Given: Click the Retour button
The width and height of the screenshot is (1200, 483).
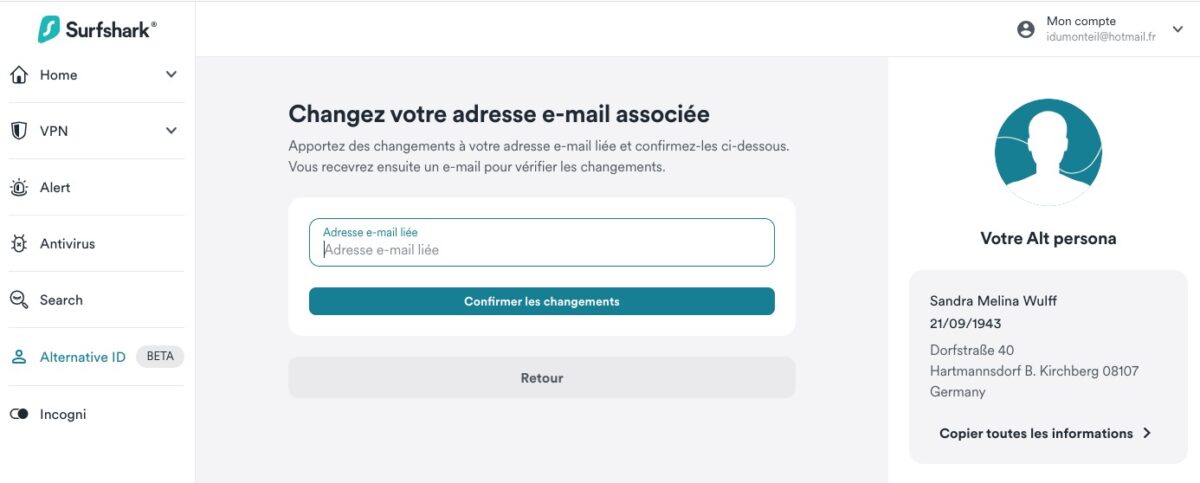Looking at the screenshot, I should point(542,378).
